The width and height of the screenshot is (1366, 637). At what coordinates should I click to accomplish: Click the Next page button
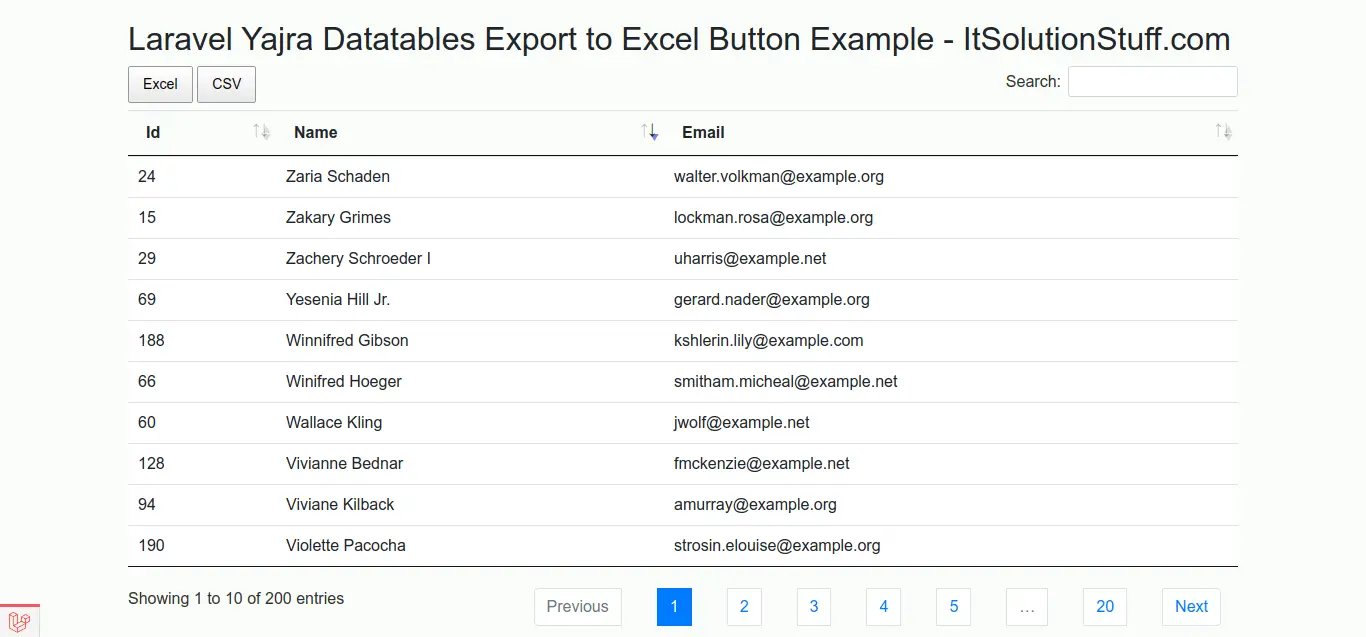tap(1191, 606)
